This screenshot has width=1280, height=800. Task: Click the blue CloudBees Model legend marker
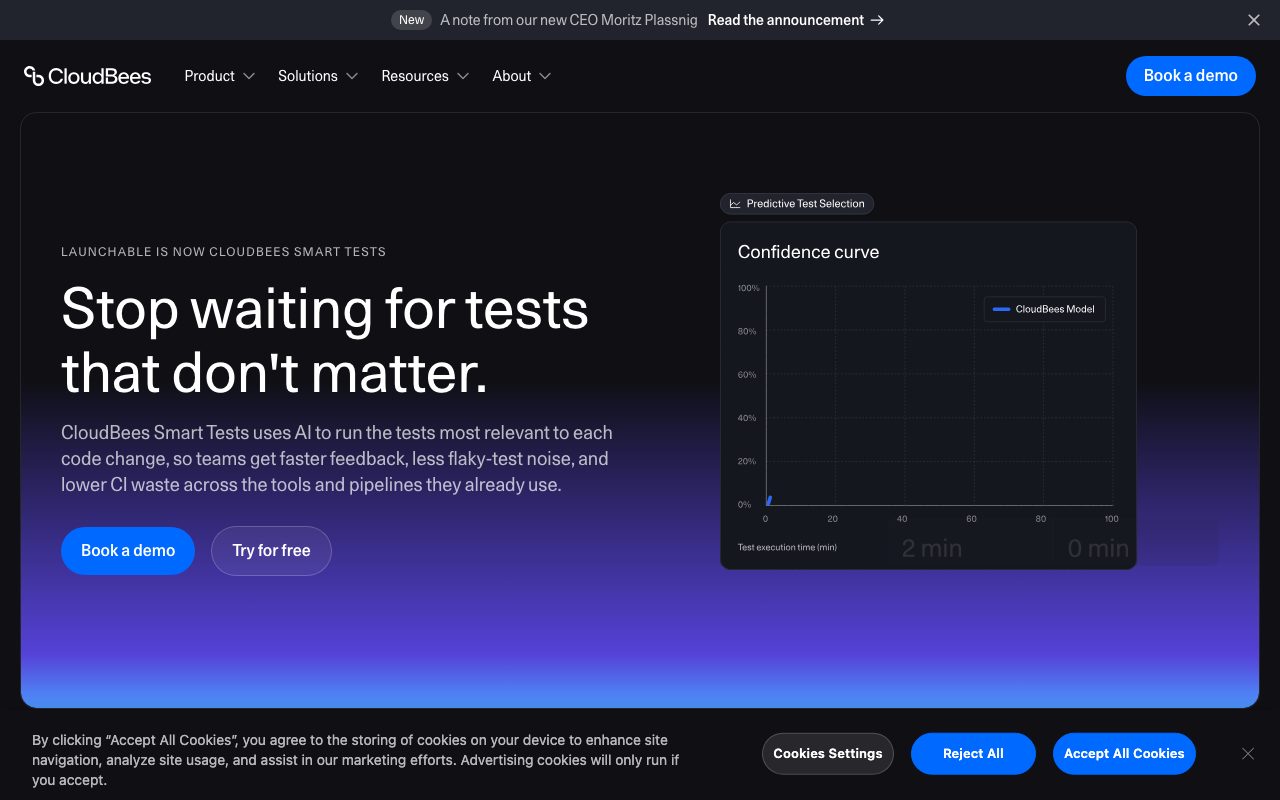1001,309
